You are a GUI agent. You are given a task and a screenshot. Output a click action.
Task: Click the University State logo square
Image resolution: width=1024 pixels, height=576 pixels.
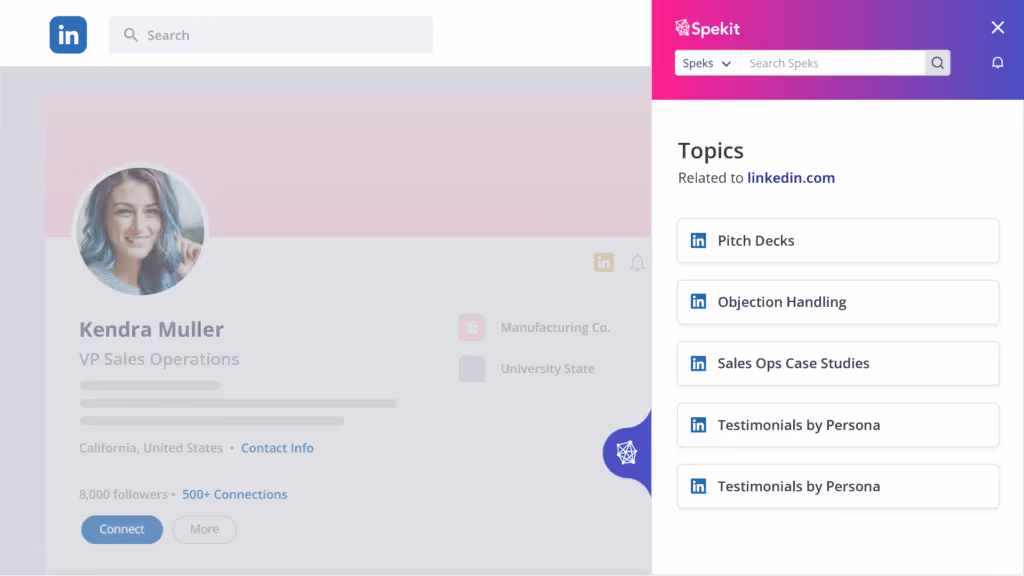pos(472,368)
